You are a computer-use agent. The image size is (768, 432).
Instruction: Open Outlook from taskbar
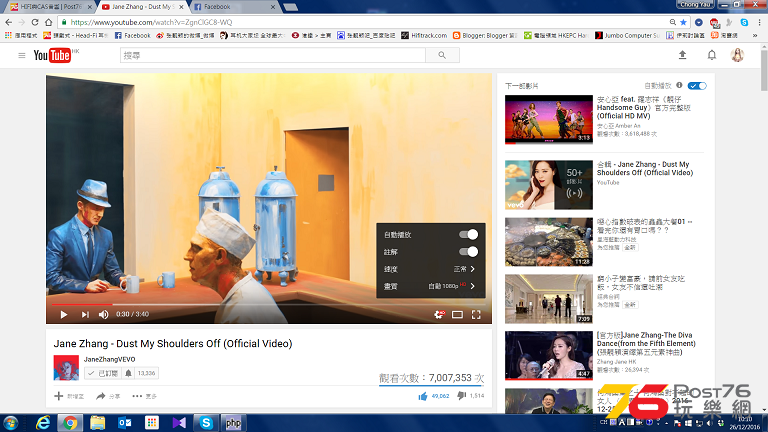coord(125,423)
